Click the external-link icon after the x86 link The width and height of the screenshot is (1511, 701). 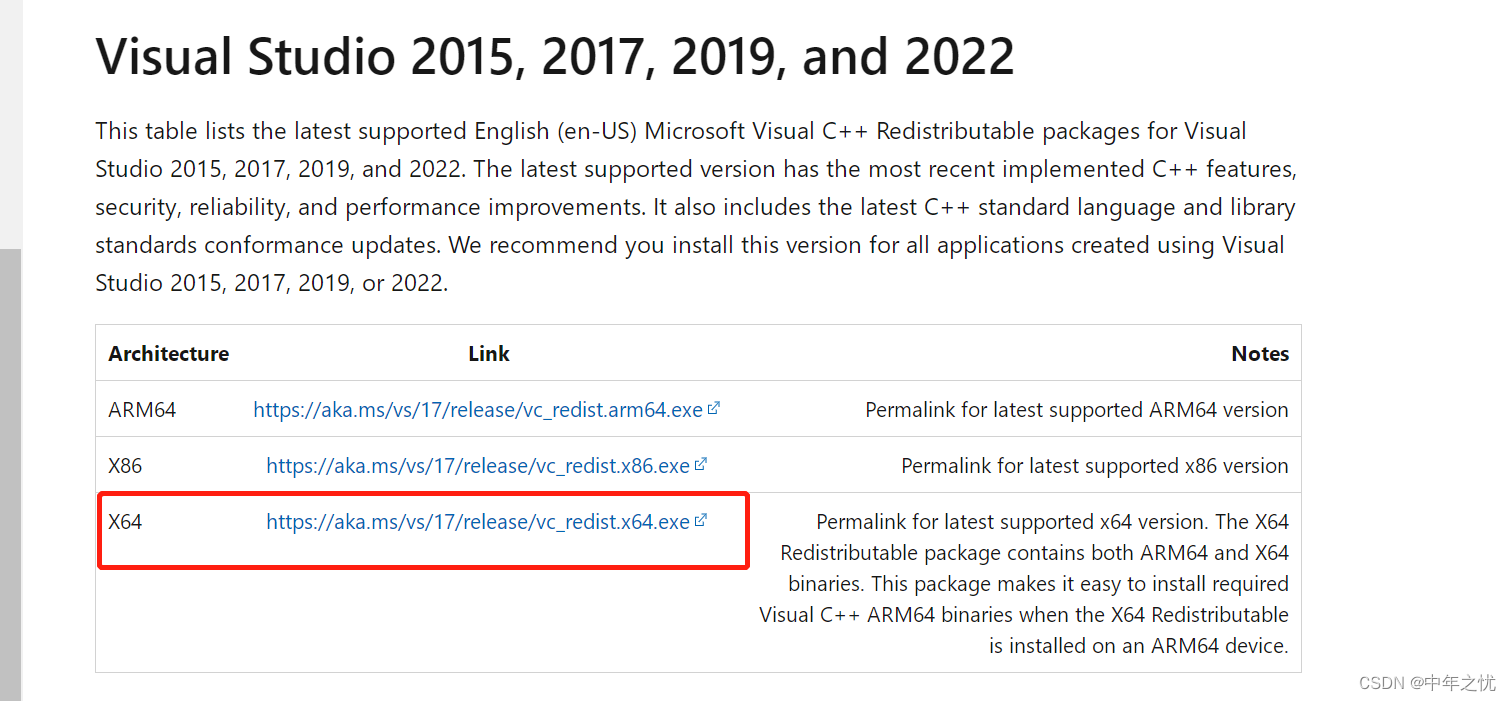[701, 464]
